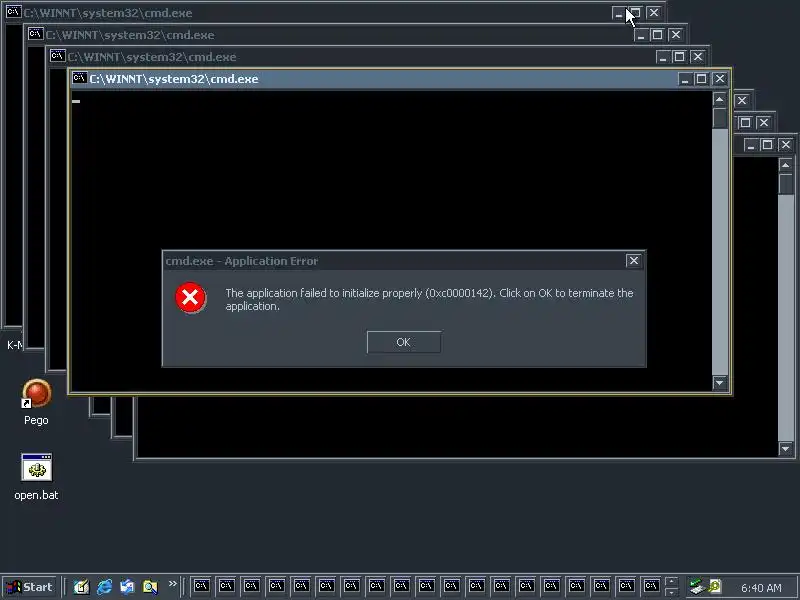The image size is (800, 600).
Task: Open the Start menu
Action: (x=29, y=587)
